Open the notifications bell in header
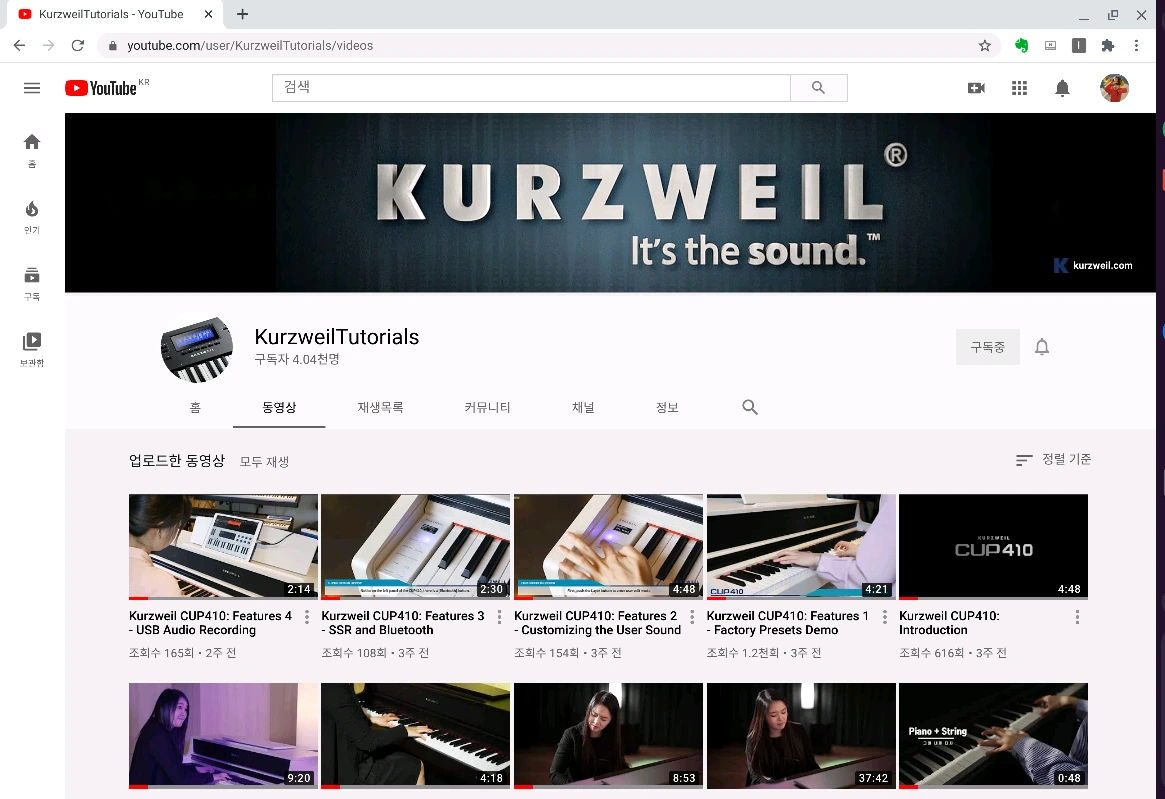The height and width of the screenshot is (799, 1165). tap(1062, 88)
